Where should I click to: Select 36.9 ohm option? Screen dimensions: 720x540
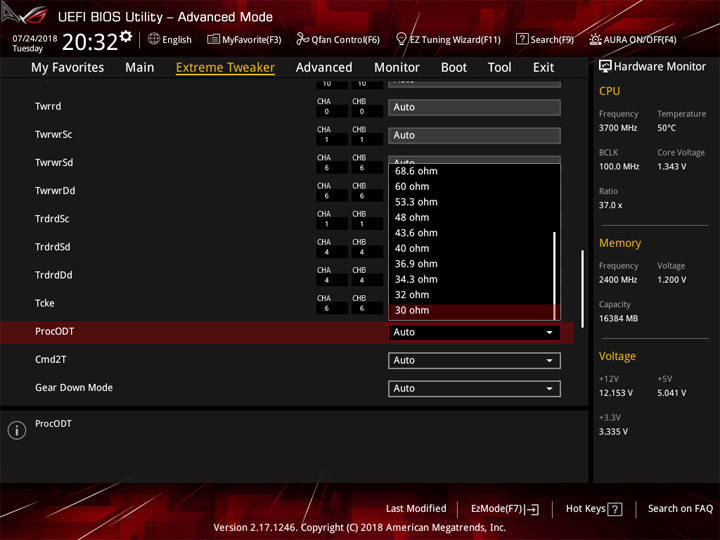click(471, 264)
